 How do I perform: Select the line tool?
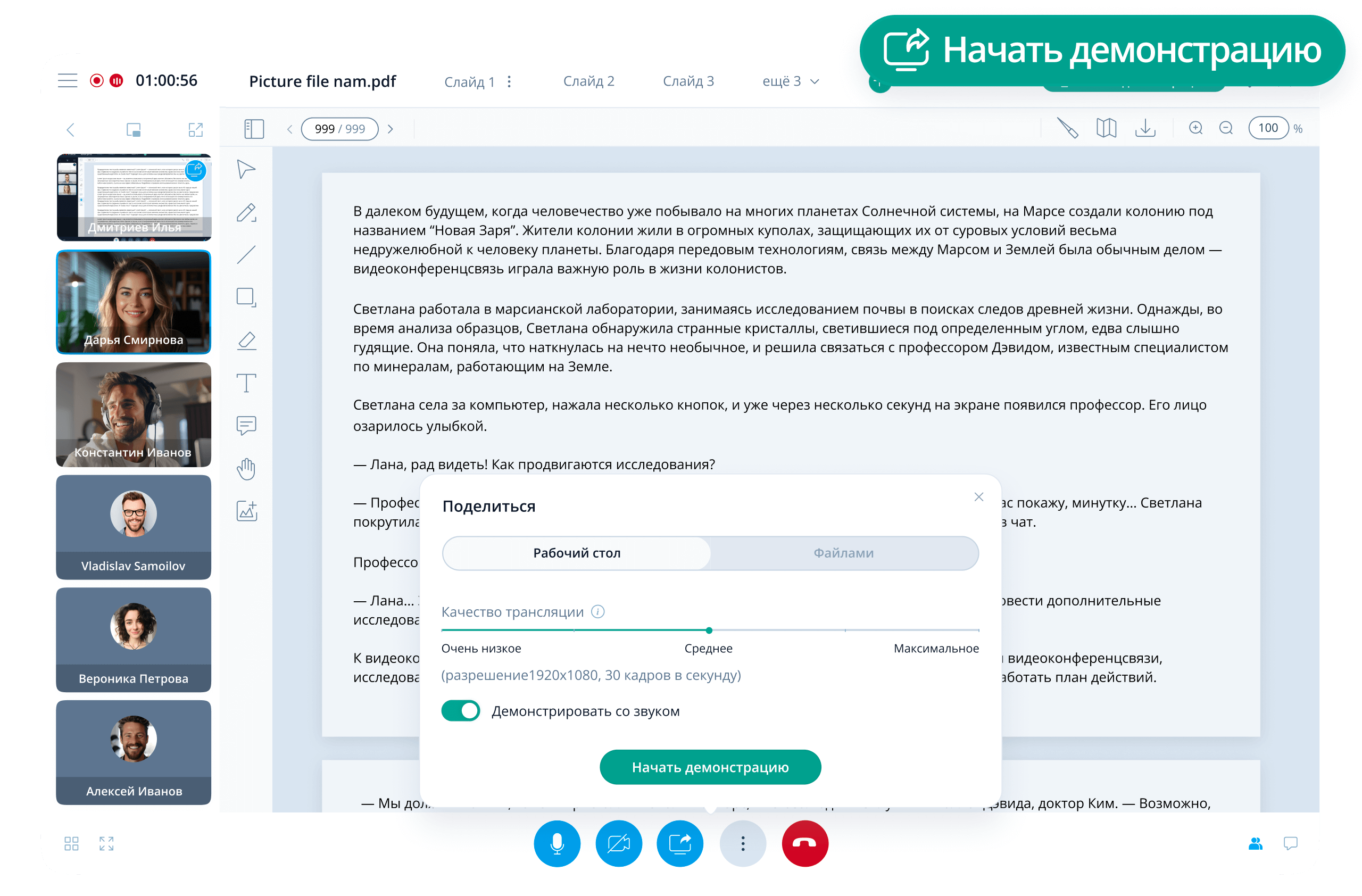click(x=246, y=255)
